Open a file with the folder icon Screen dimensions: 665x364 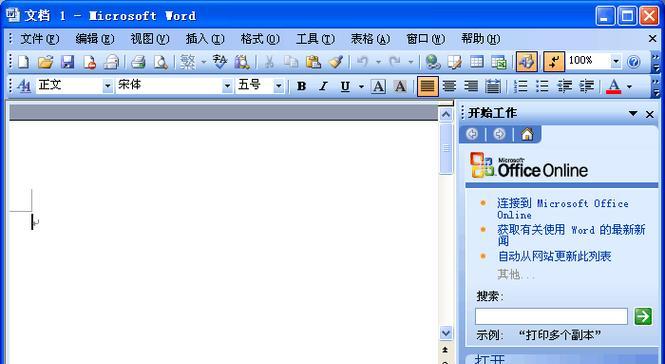click(45, 62)
